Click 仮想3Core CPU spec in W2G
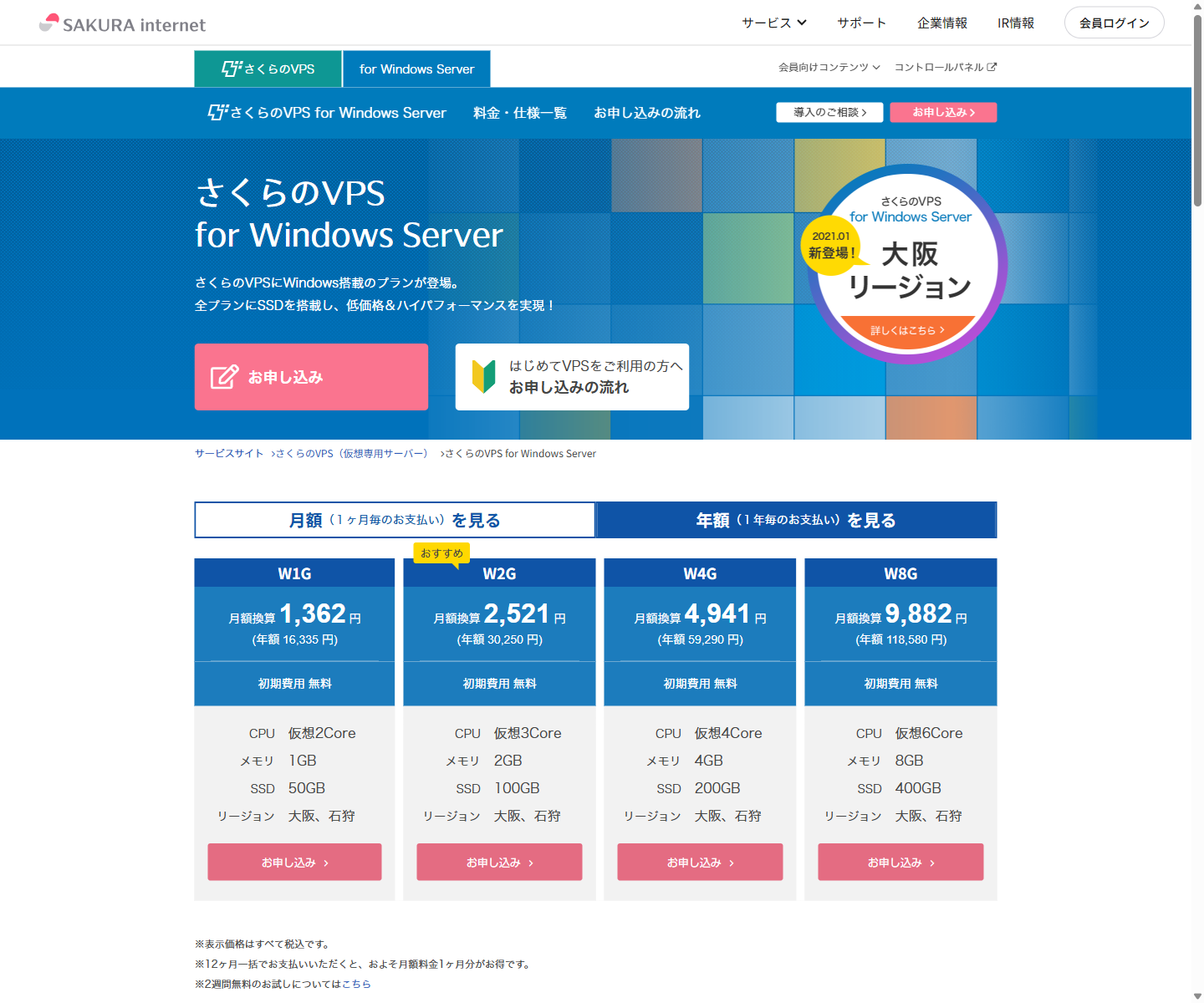This screenshot has height=1003, width=1204. pos(528,733)
